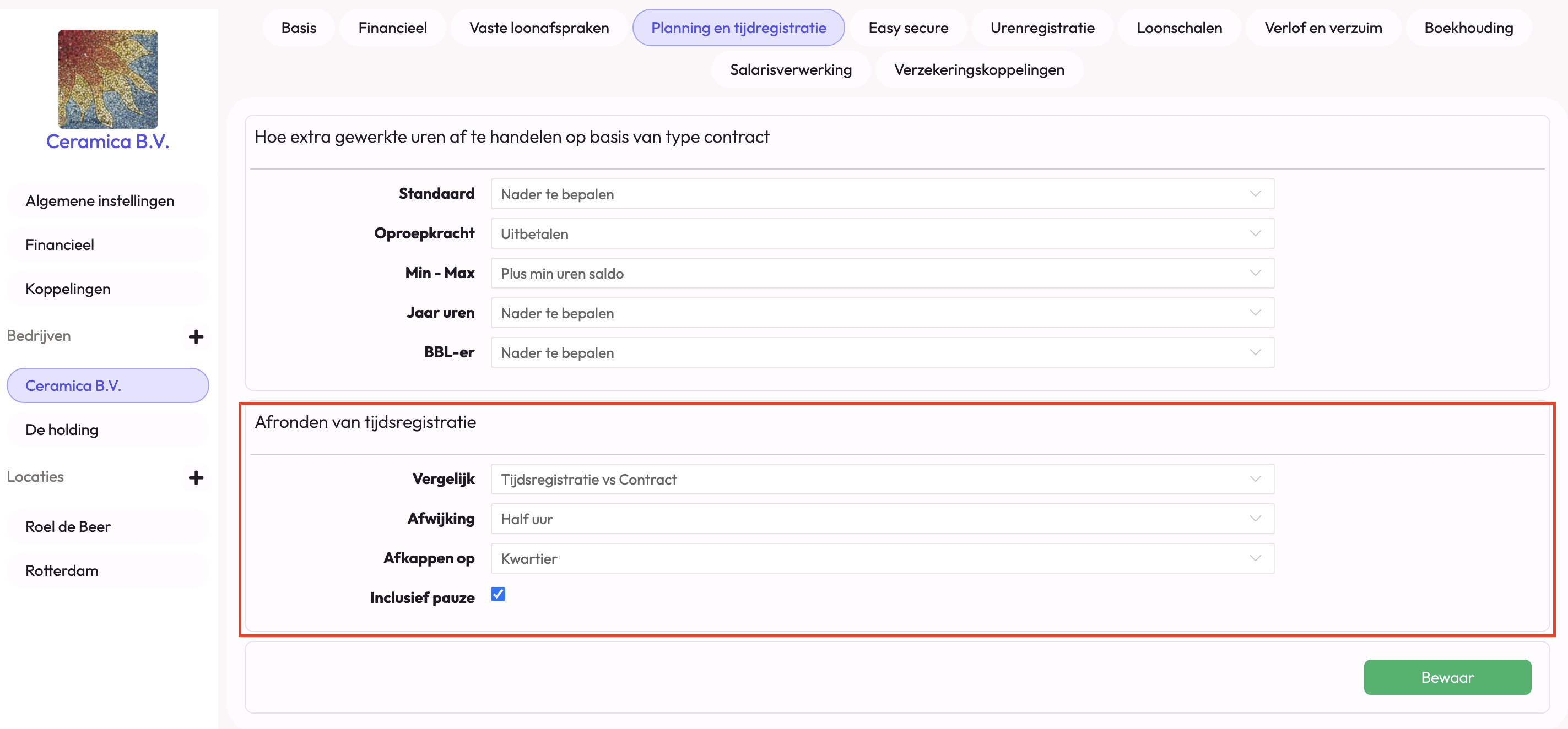This screenshot has height=729, width=1568.
Task: Open the Rotterdam location
Action: point(62,571)
